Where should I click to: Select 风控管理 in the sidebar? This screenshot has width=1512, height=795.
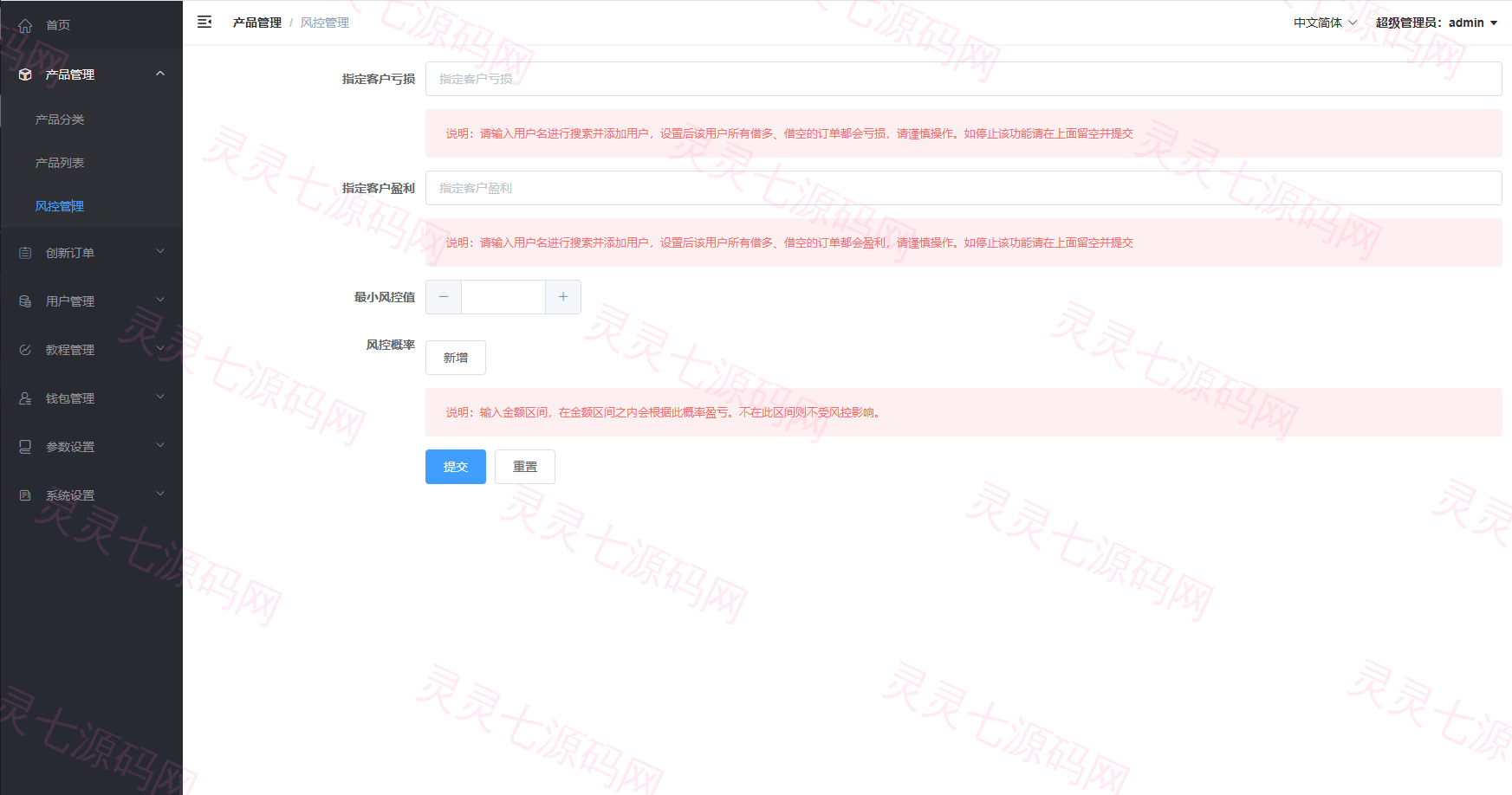[x=60, y=206]
